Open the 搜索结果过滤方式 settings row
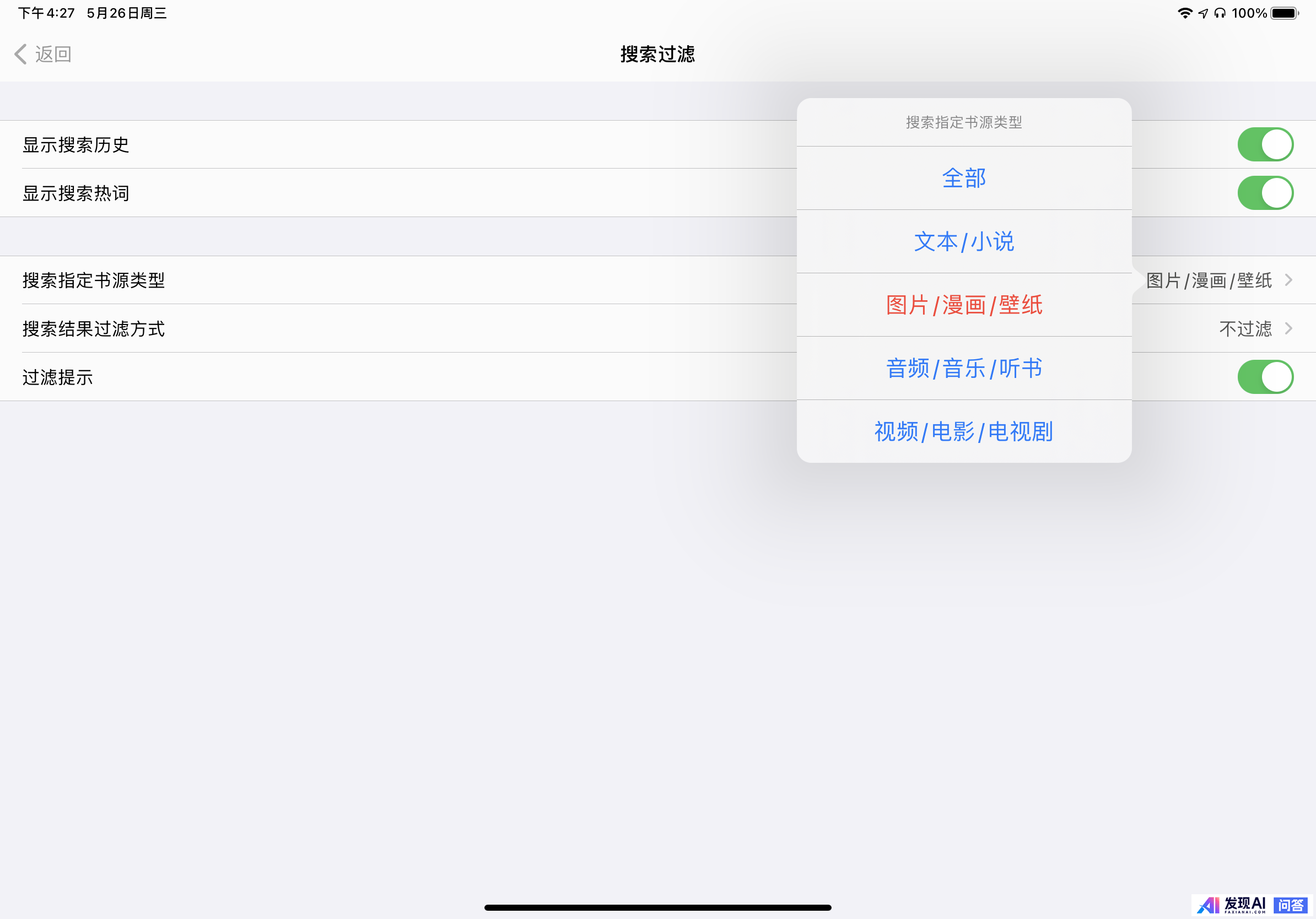 [x=658, y=329]
